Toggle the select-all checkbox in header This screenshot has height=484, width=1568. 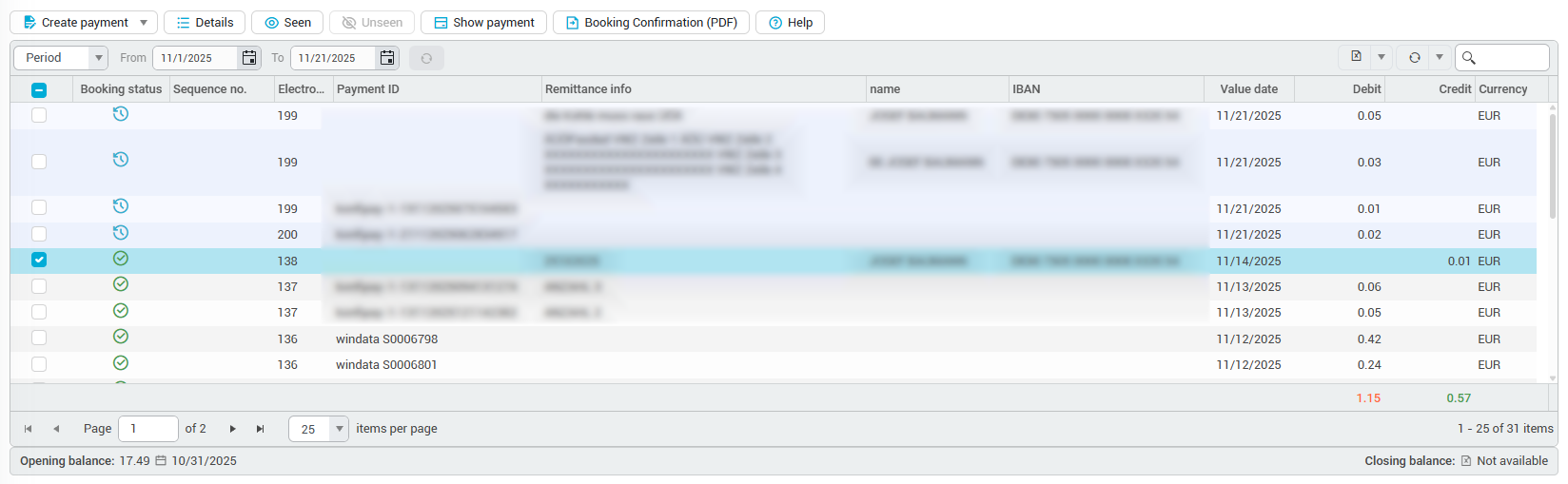tap(39, 89)
